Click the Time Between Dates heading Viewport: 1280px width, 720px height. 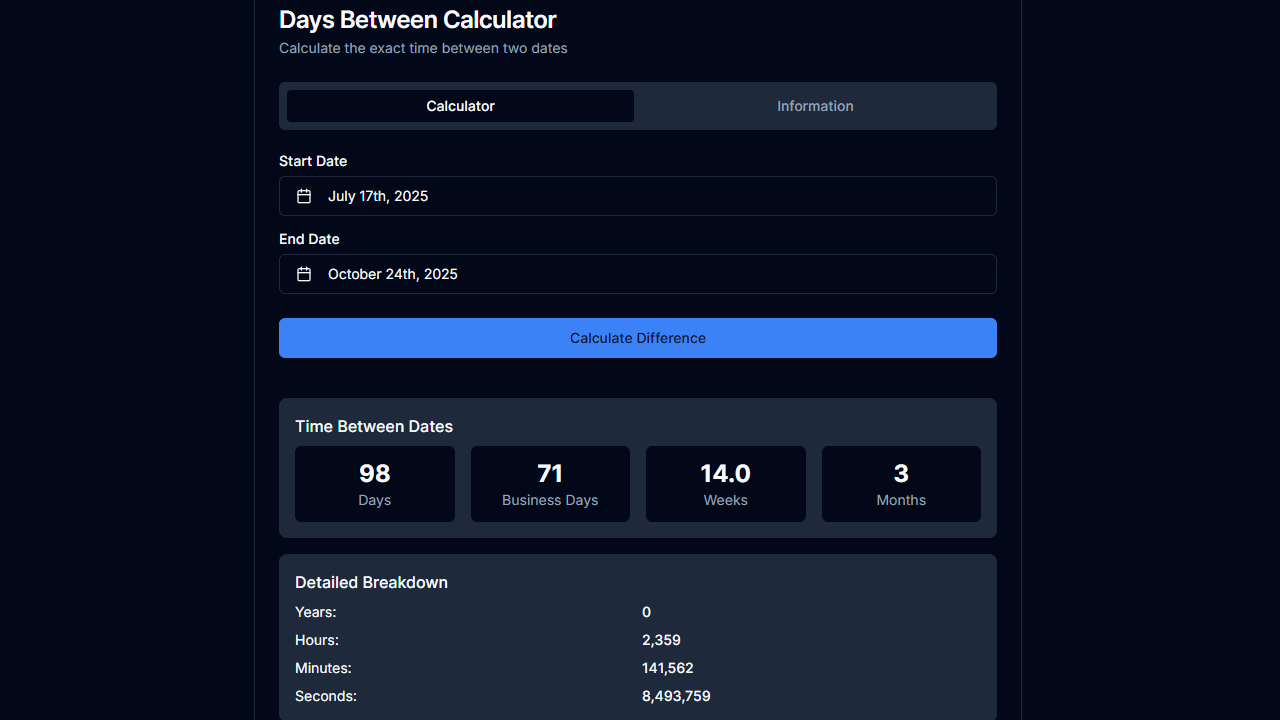coord(374,426)
